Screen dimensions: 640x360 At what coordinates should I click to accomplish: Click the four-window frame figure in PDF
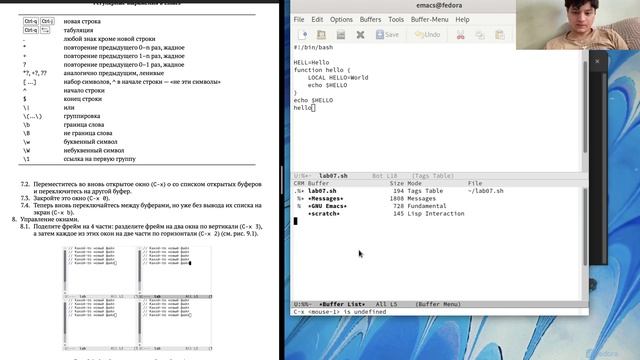(x=138, y=298)
